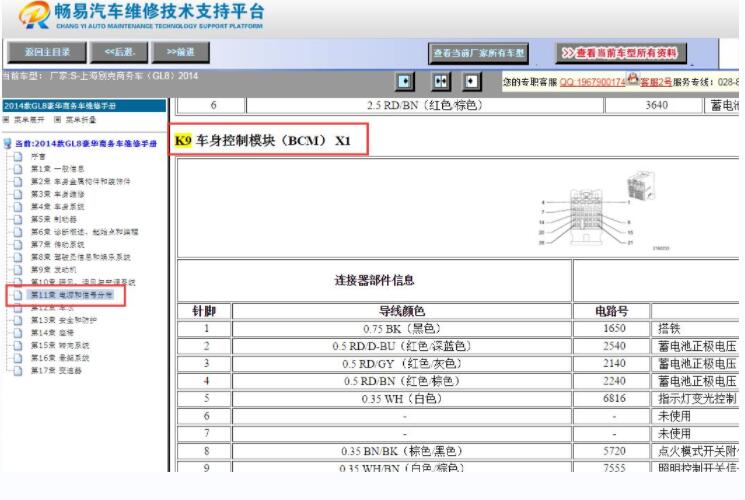Viewport: 745px width, 500px height.
Task: Open 第3章 车身维修 chapter
Action: (x=57, y=194)
